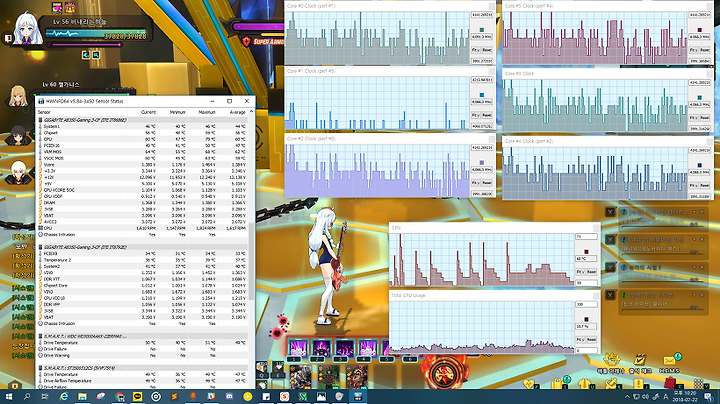Select the Drive Warning row

143,355
